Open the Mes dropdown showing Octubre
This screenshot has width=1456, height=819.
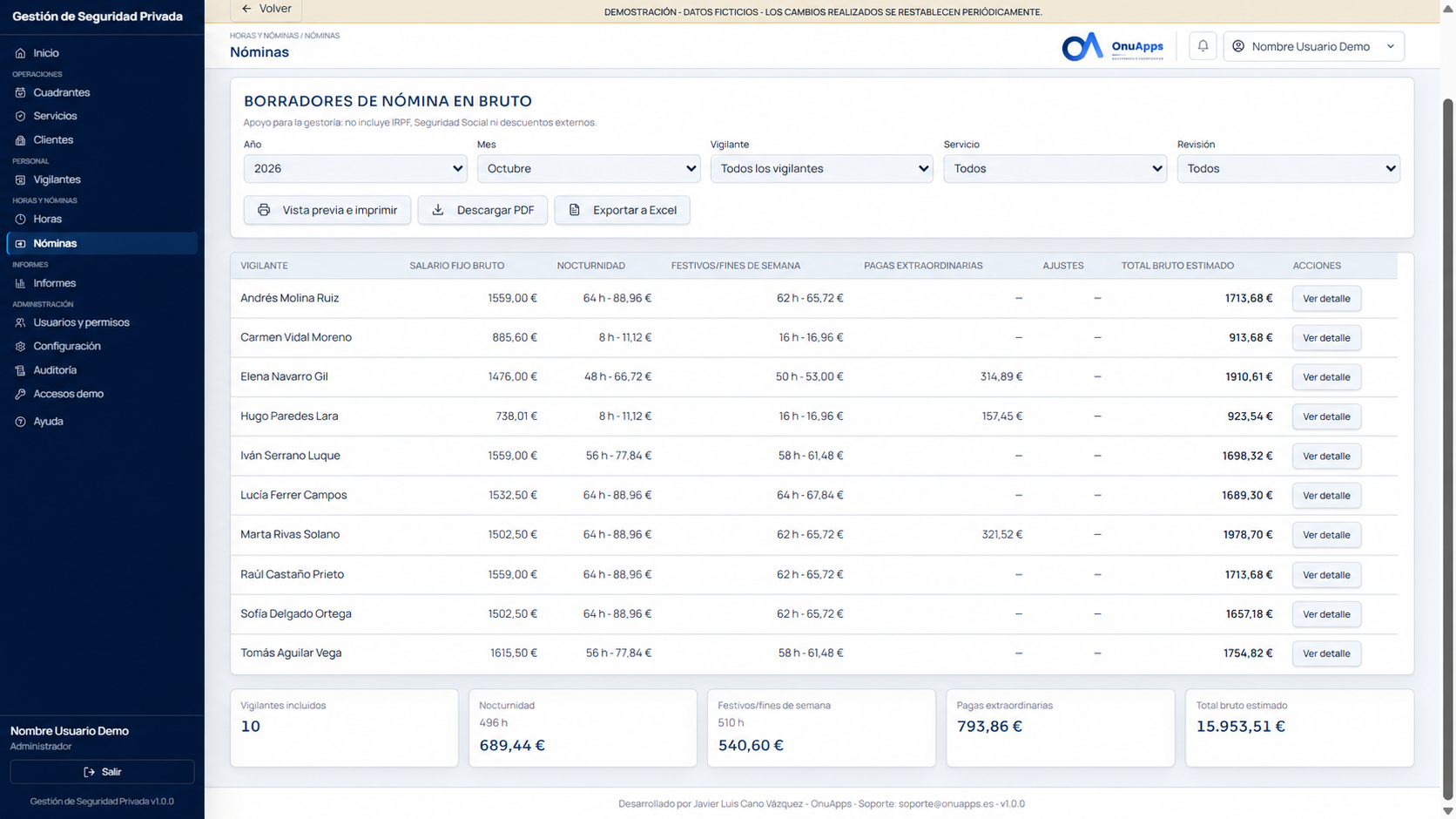point(589,168)
